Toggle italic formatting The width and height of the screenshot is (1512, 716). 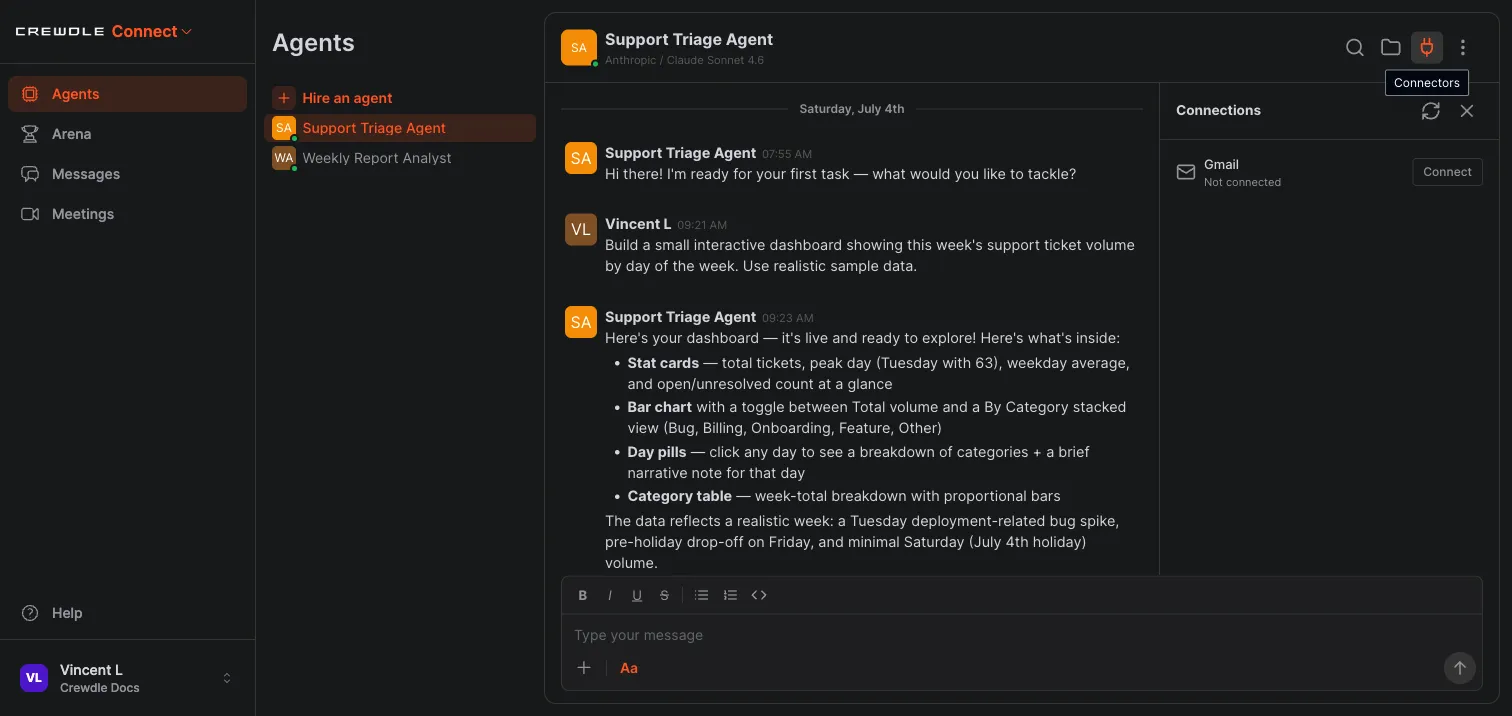coord(610,595)
